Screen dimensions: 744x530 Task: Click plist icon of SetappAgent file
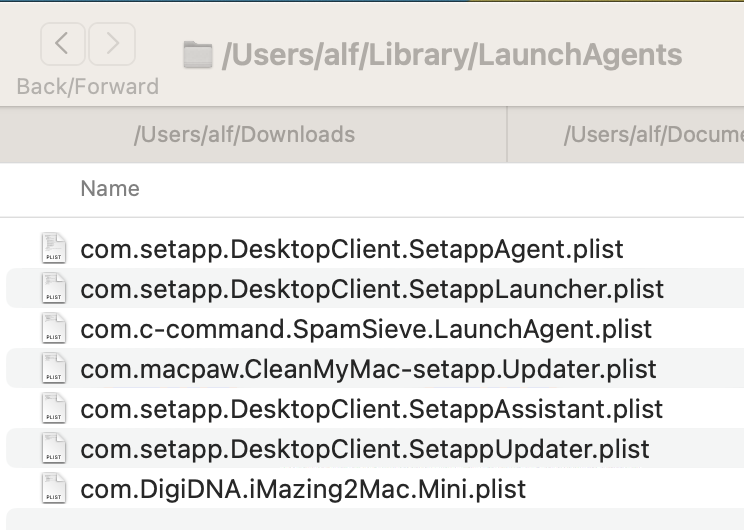(x=54, y=248)
